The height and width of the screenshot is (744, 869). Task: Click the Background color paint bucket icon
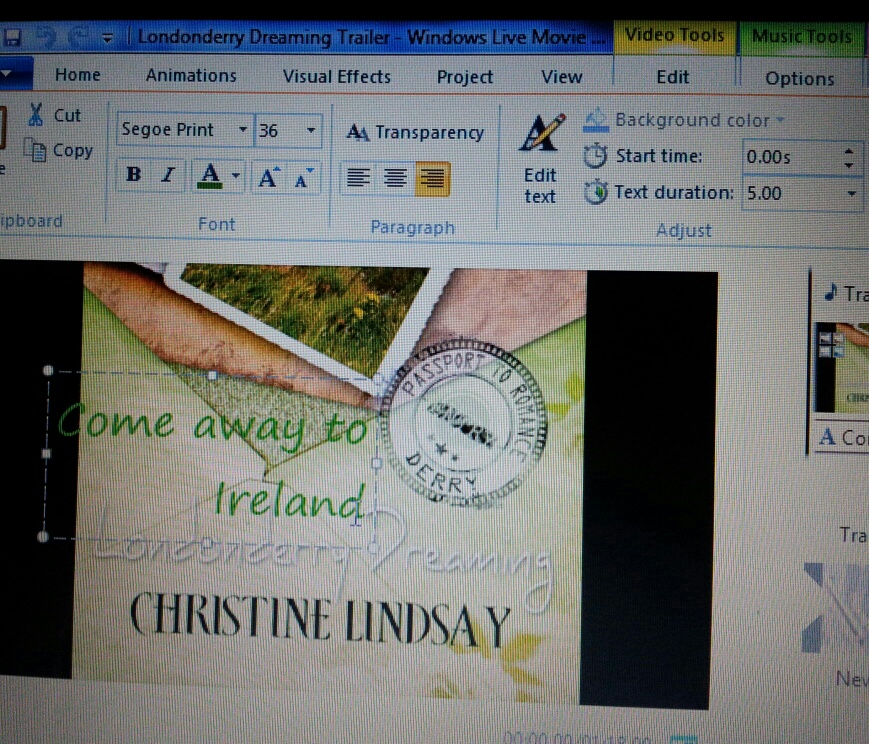click(x=596, y=120)
